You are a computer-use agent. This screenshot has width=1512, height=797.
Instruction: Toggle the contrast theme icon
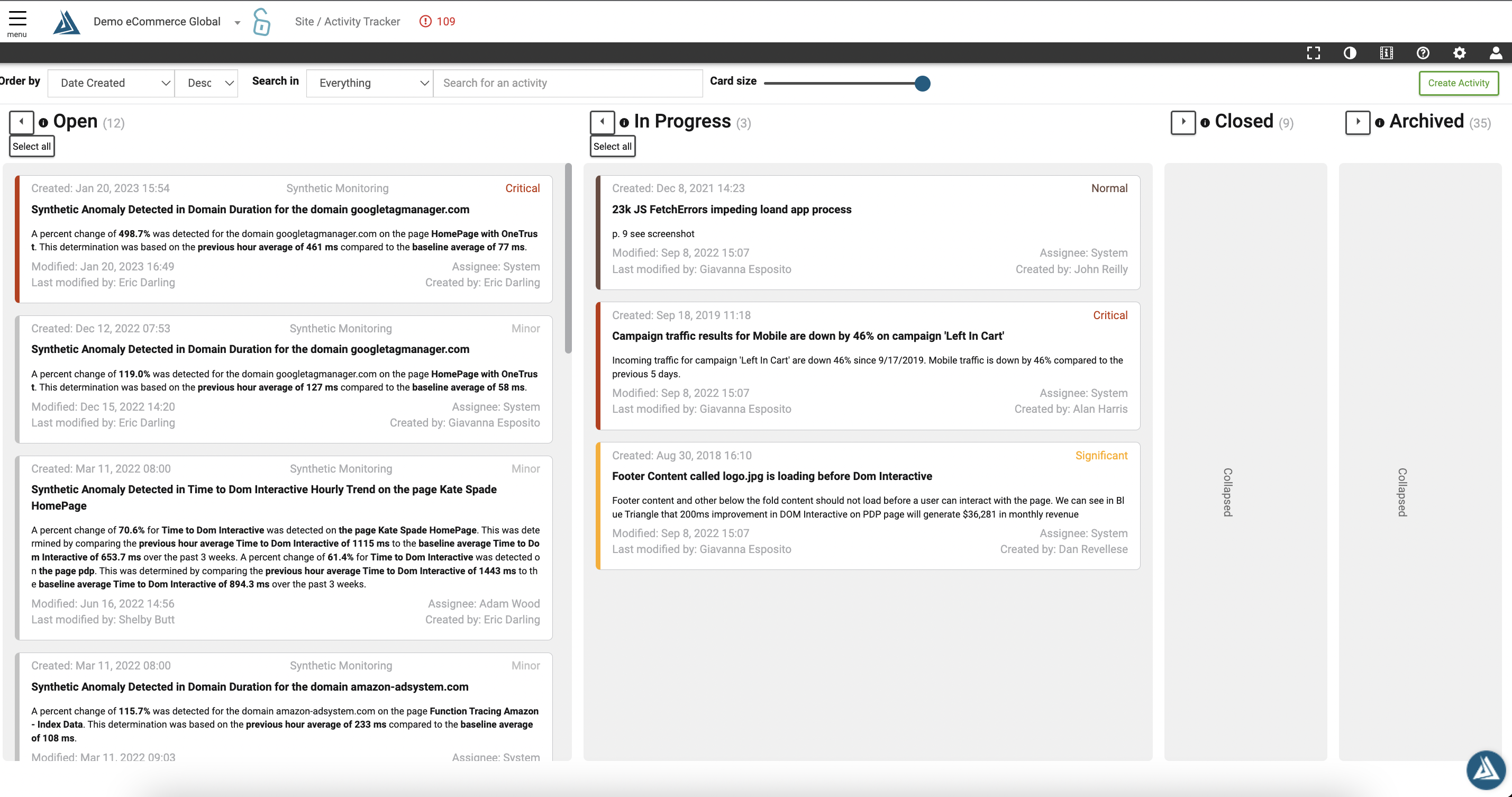(x=1350, y=53)
